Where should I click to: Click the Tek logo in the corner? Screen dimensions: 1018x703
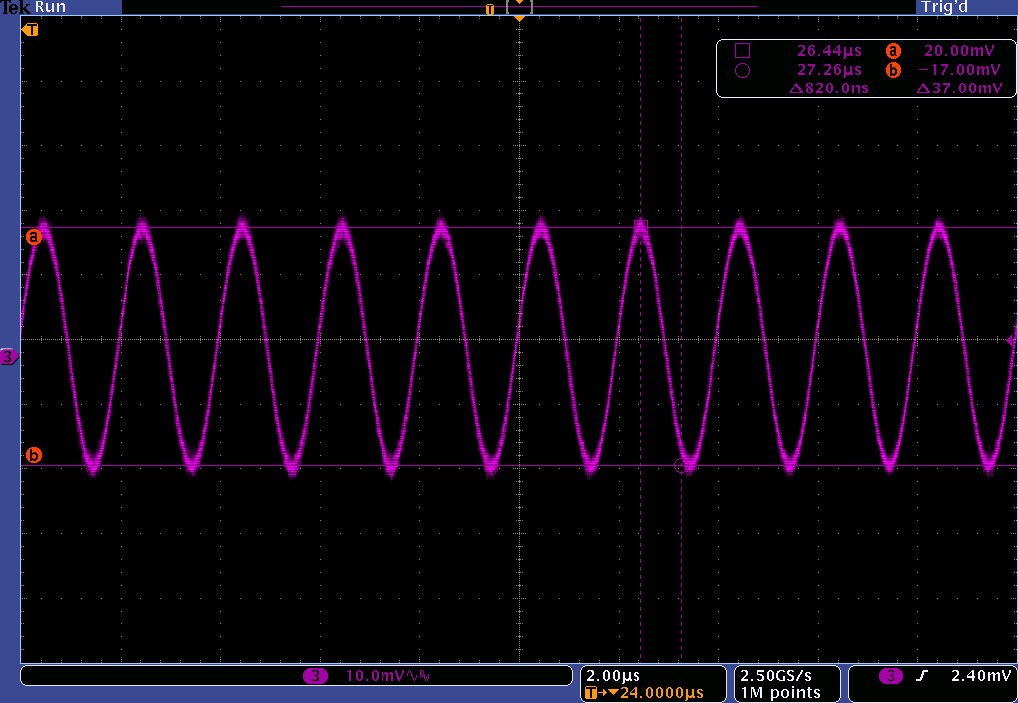click(x=15, y=7)
